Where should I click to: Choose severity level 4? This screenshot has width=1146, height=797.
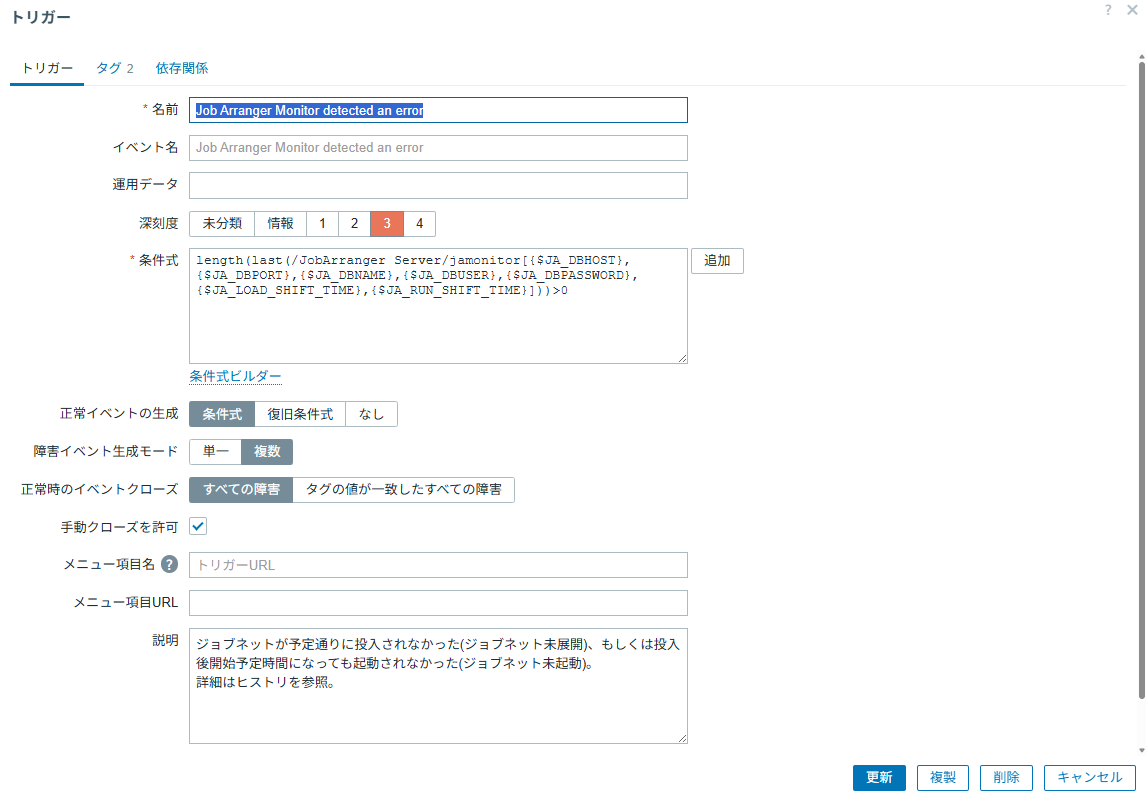[x=420, y=224]
